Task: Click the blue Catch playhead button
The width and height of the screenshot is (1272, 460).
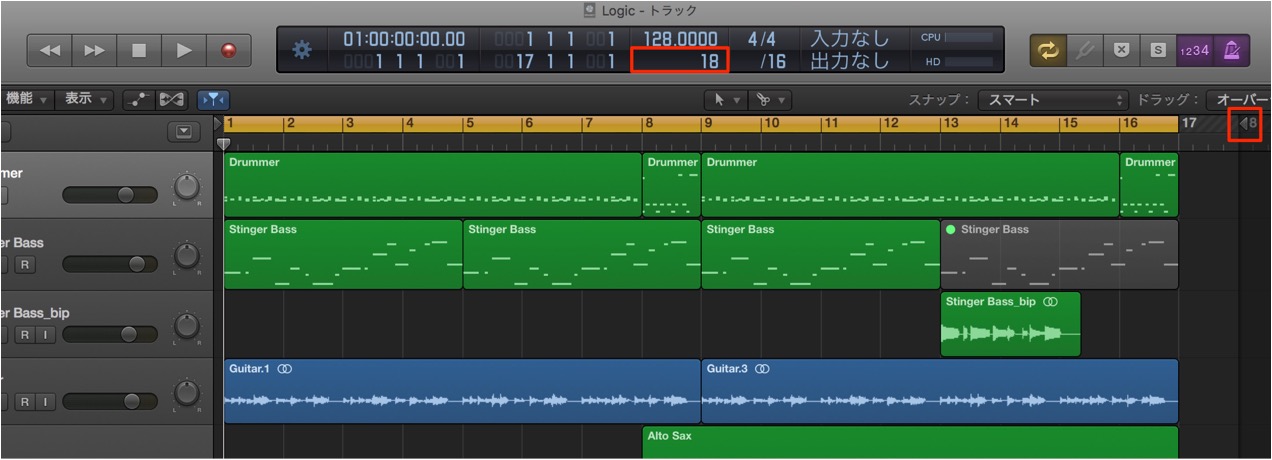Action: pos(212,99)
